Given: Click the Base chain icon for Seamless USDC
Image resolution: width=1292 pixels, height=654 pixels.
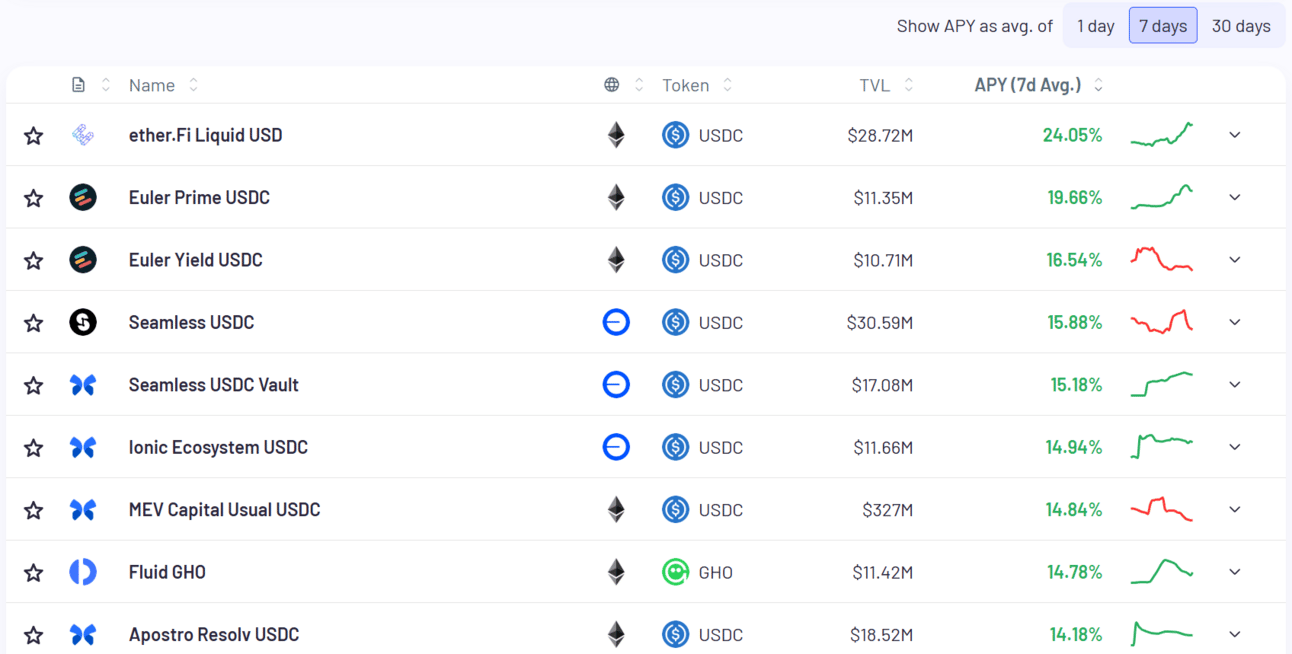Looking at the screenshot, I should point(616,322).
